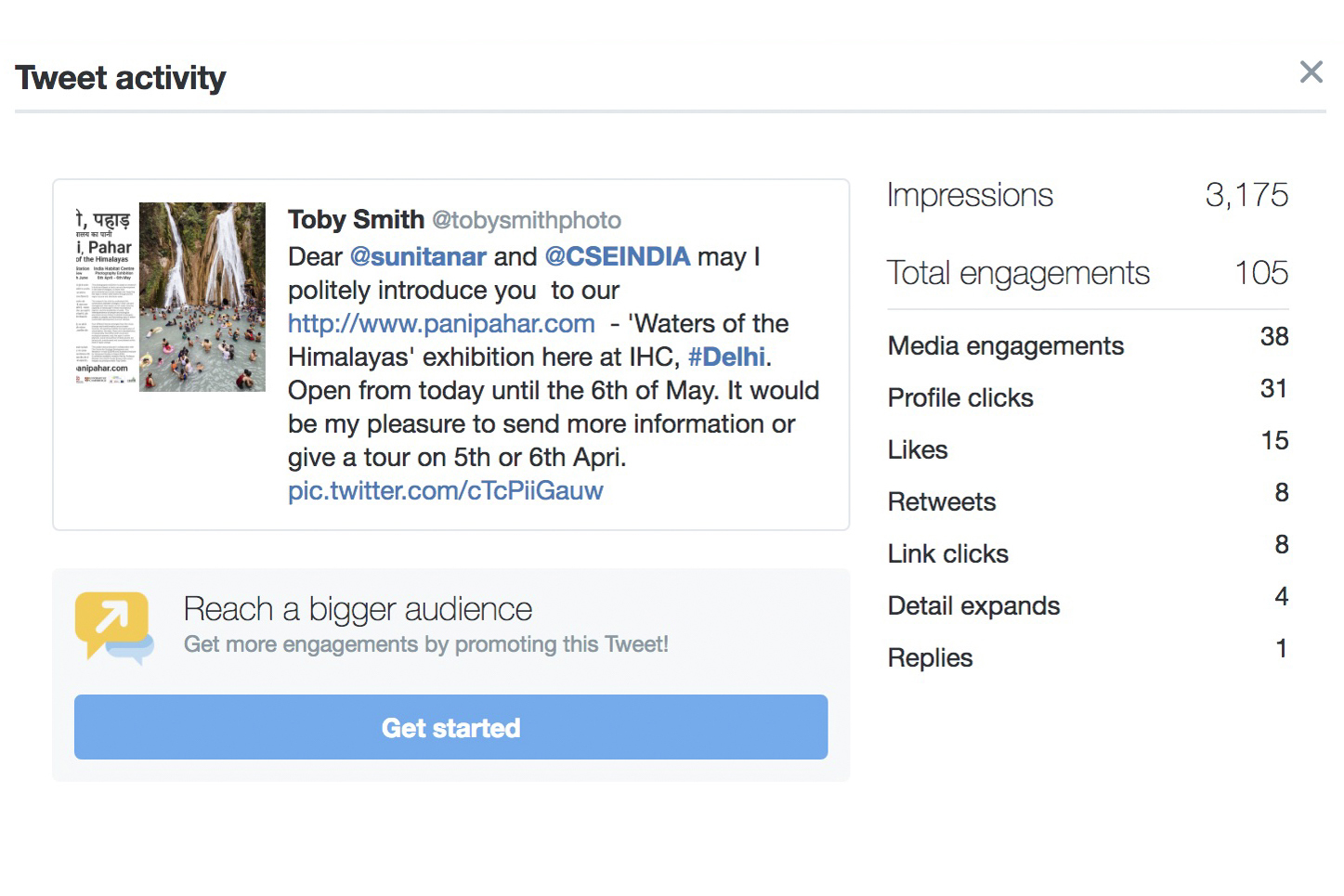
Task: Open the @sunitanar mention link
Action: pyautogui.click(x=418, y=256)
